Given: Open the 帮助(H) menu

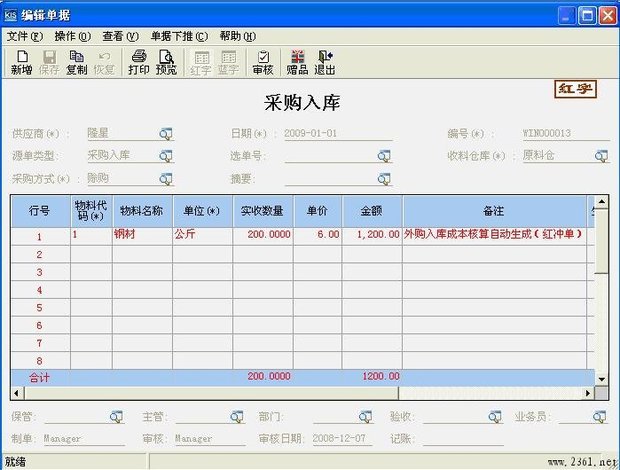Looking at the screenshot, I should point(238,36).
